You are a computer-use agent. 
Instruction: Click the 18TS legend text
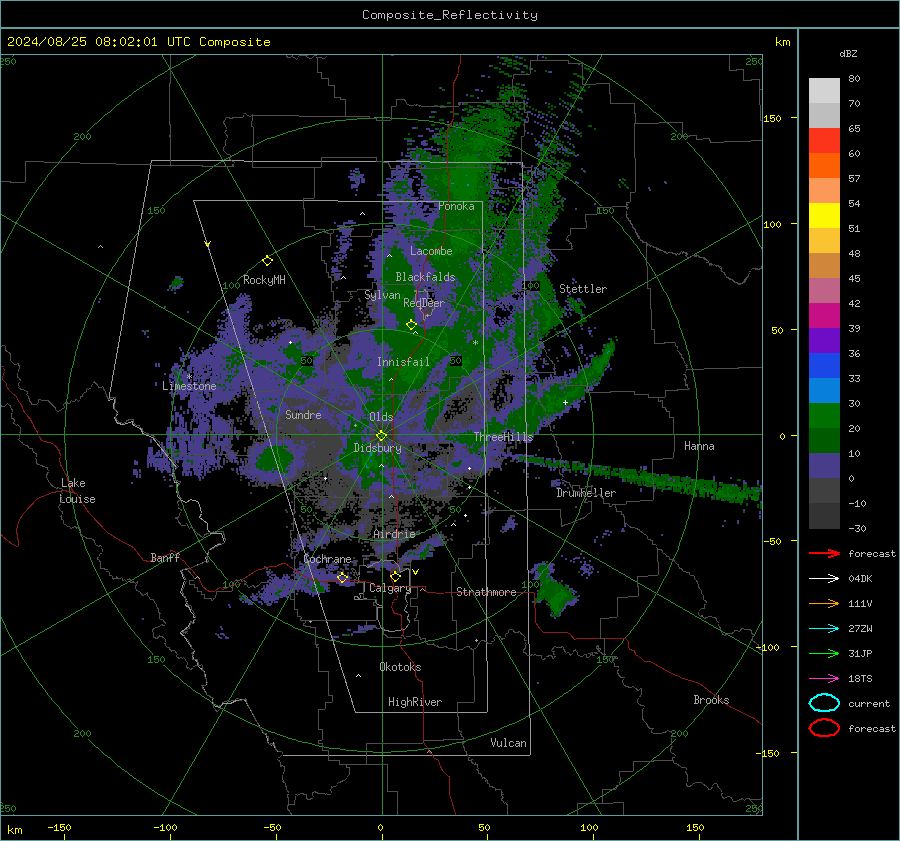860,678
